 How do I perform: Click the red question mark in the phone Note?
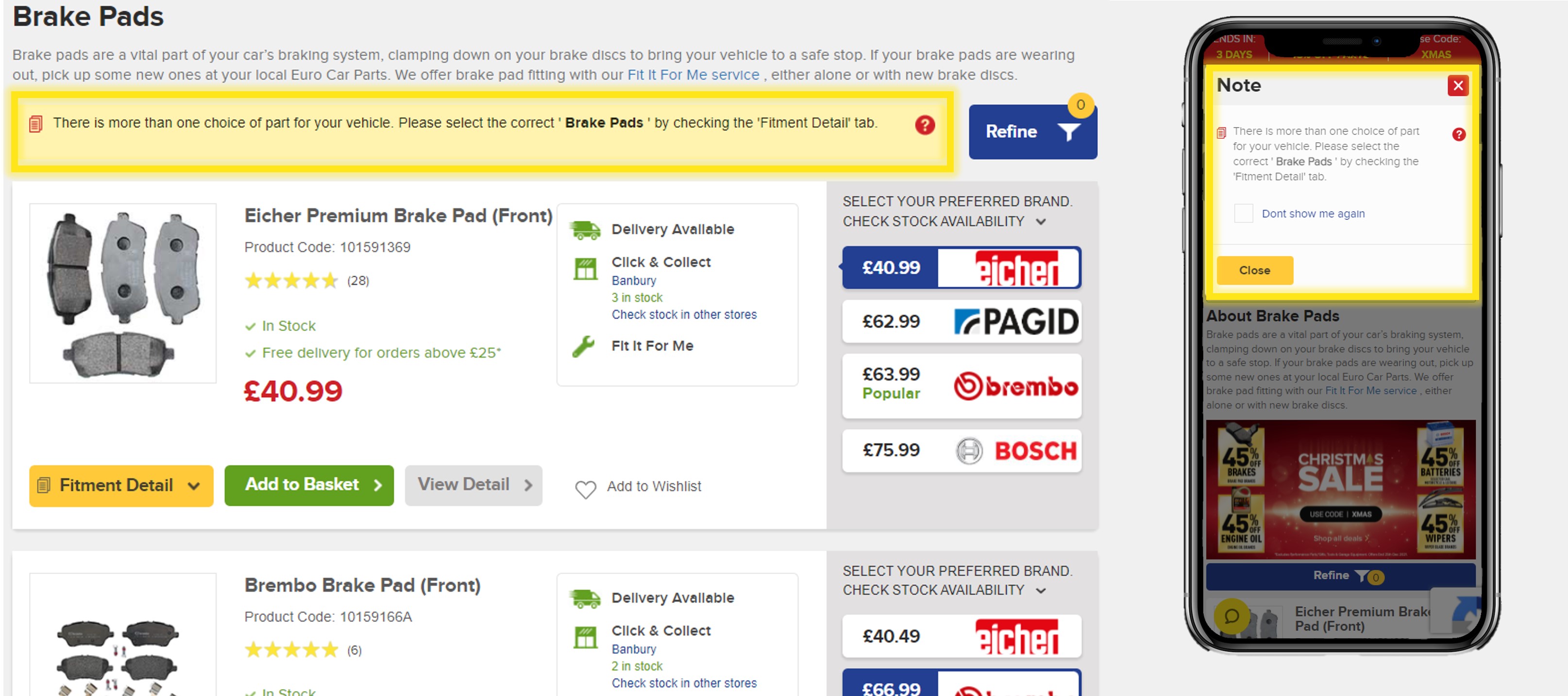coord(1458,134)
